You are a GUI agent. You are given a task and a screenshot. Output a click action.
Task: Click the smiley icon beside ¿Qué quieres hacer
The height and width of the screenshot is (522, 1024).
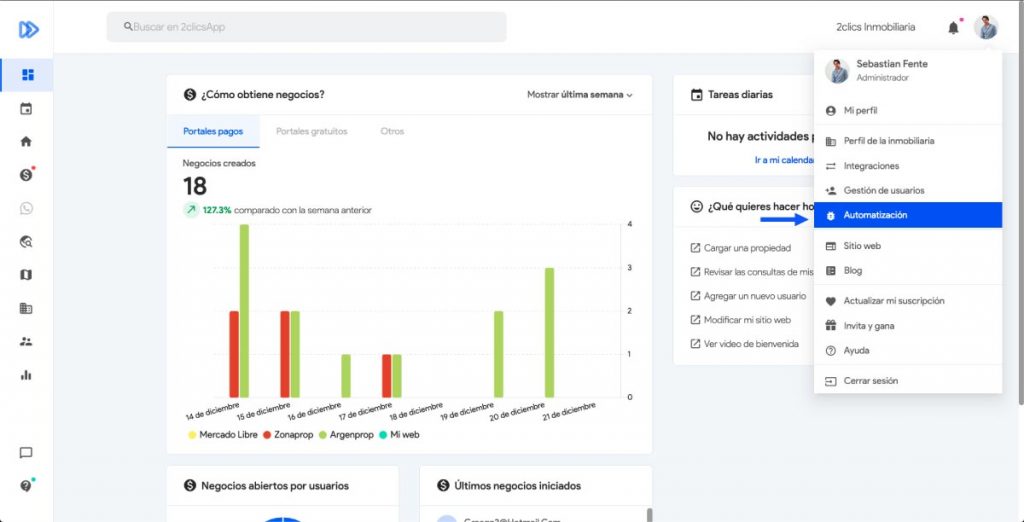(697, 206)
